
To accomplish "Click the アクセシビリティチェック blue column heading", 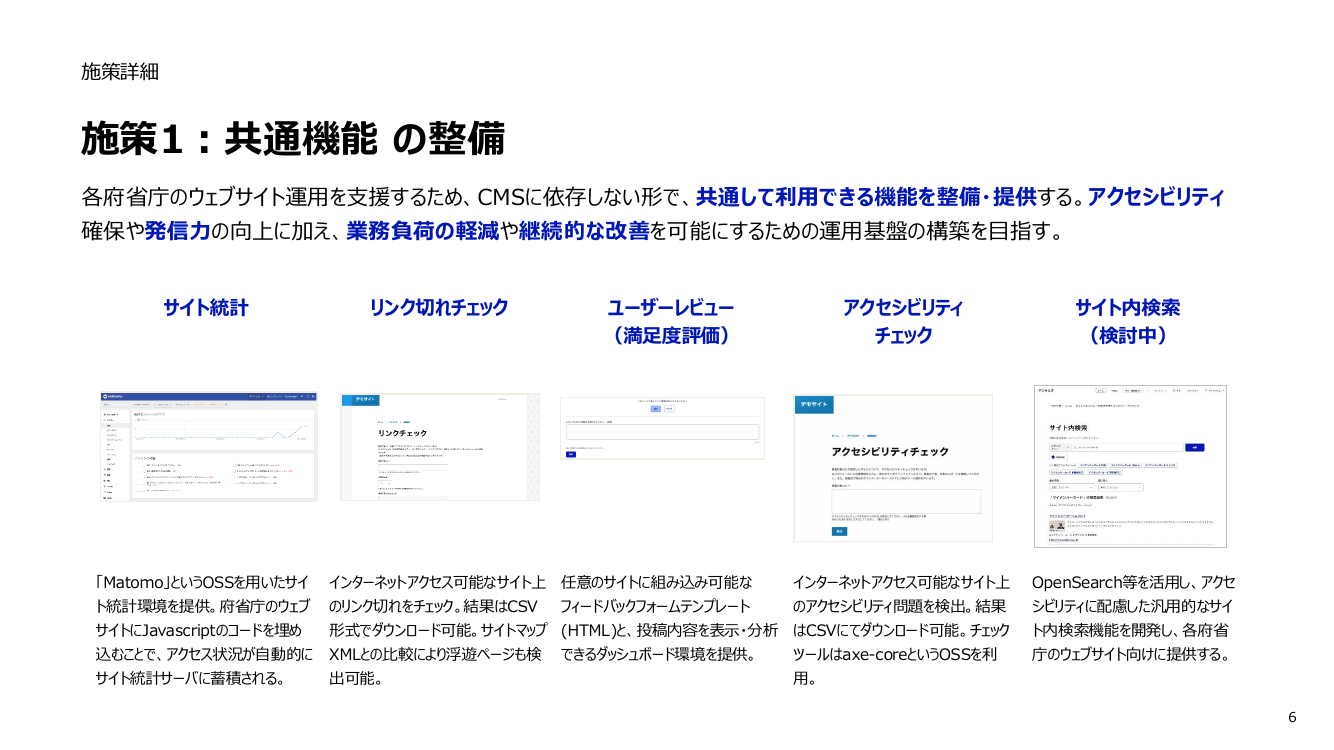I will (x=903, y=322).
